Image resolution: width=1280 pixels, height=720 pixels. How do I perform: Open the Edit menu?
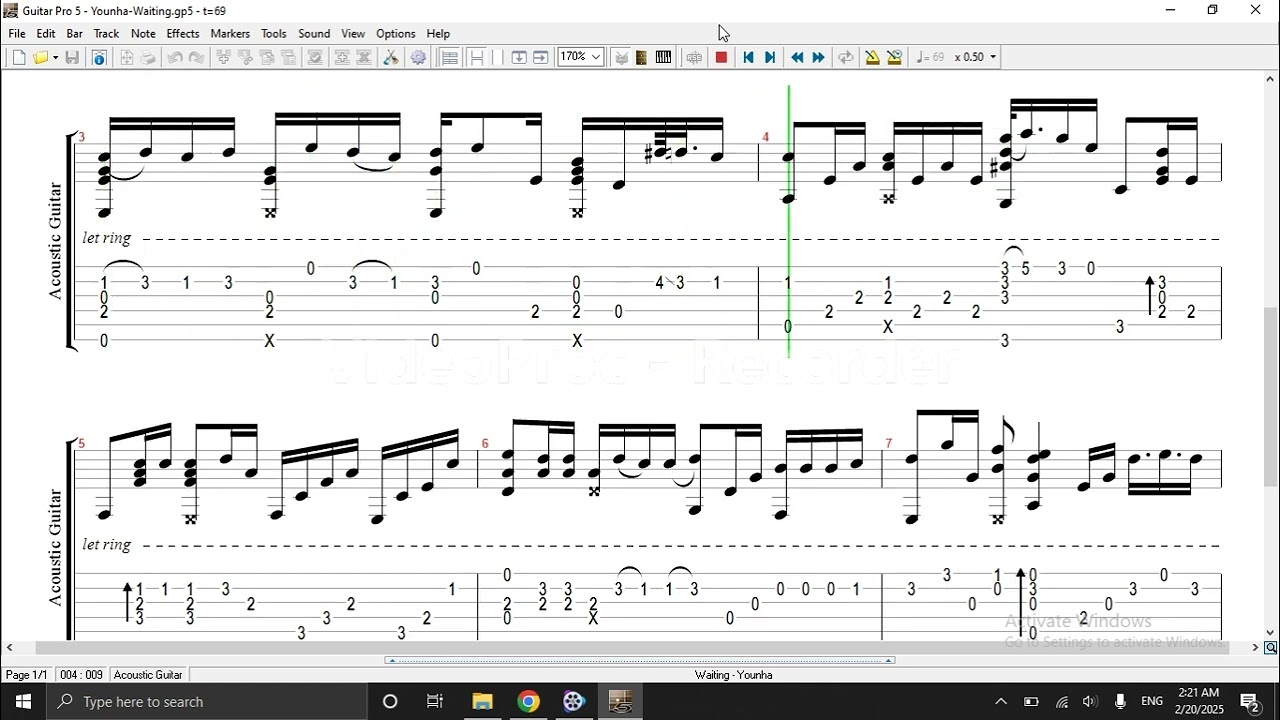click(46, 34)
